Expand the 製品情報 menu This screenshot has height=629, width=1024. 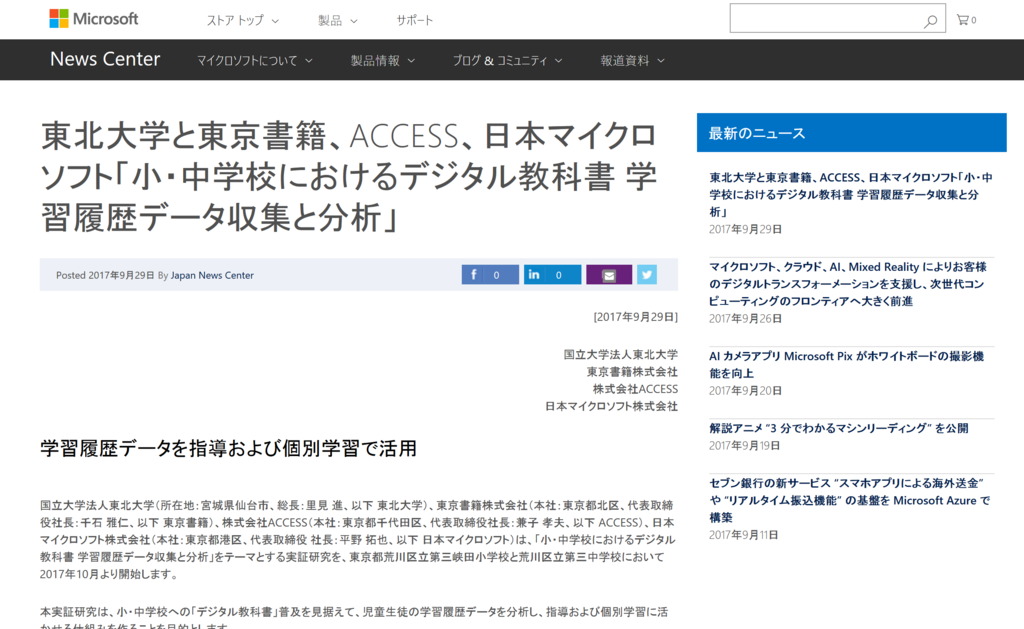(x=383, y=60)
